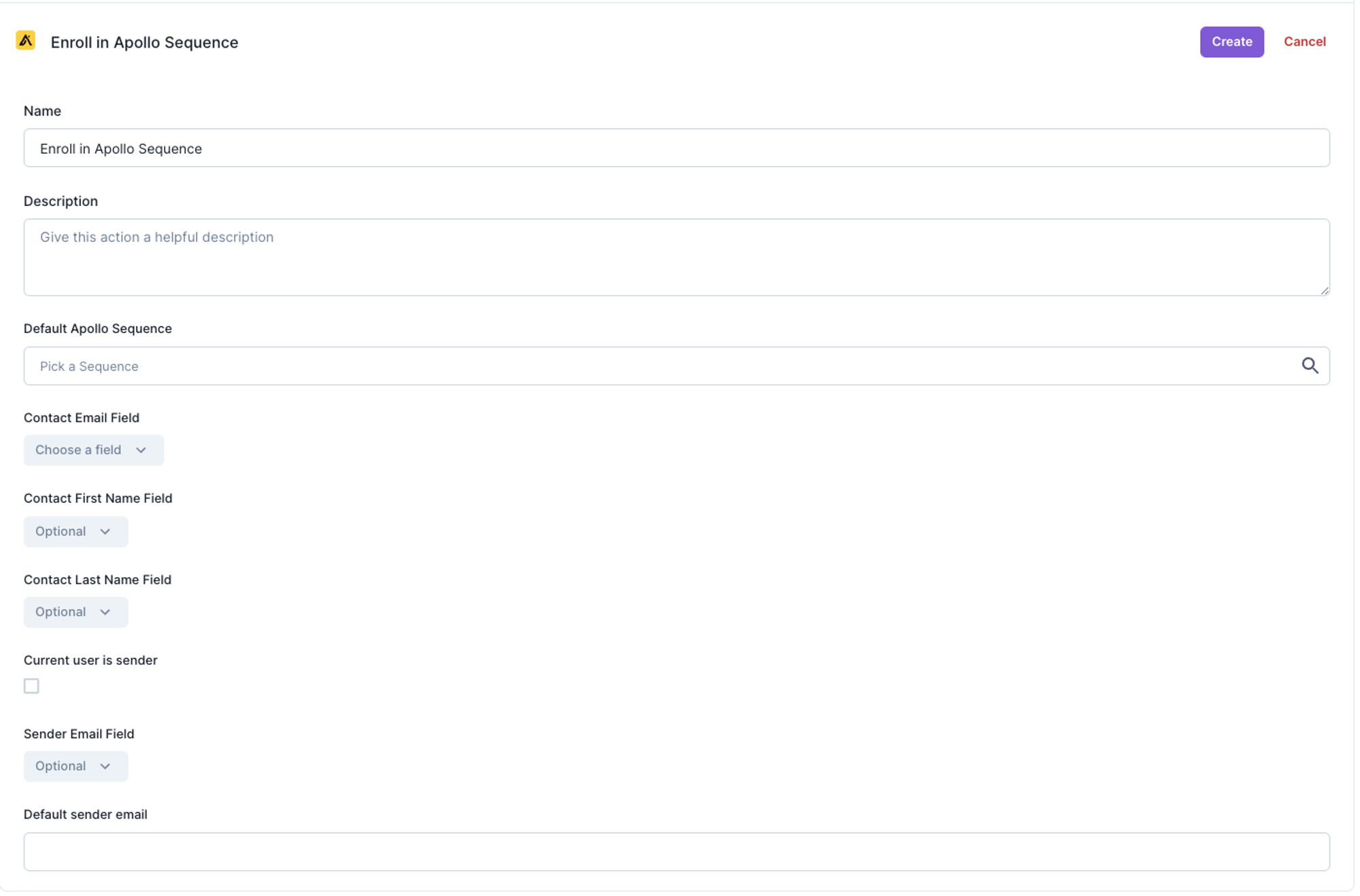Image resolution: width=1360 pixels, height=896 pixels.
Task: Click the Apollo logo icon
Action: pyautogui.click(x=26, y=41)
